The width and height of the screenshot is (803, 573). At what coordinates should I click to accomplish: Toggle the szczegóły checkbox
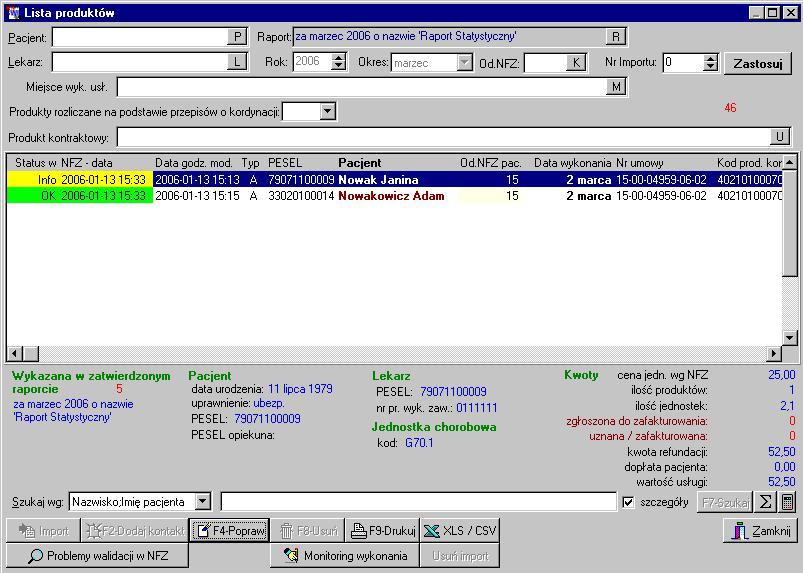coord(628,502)
